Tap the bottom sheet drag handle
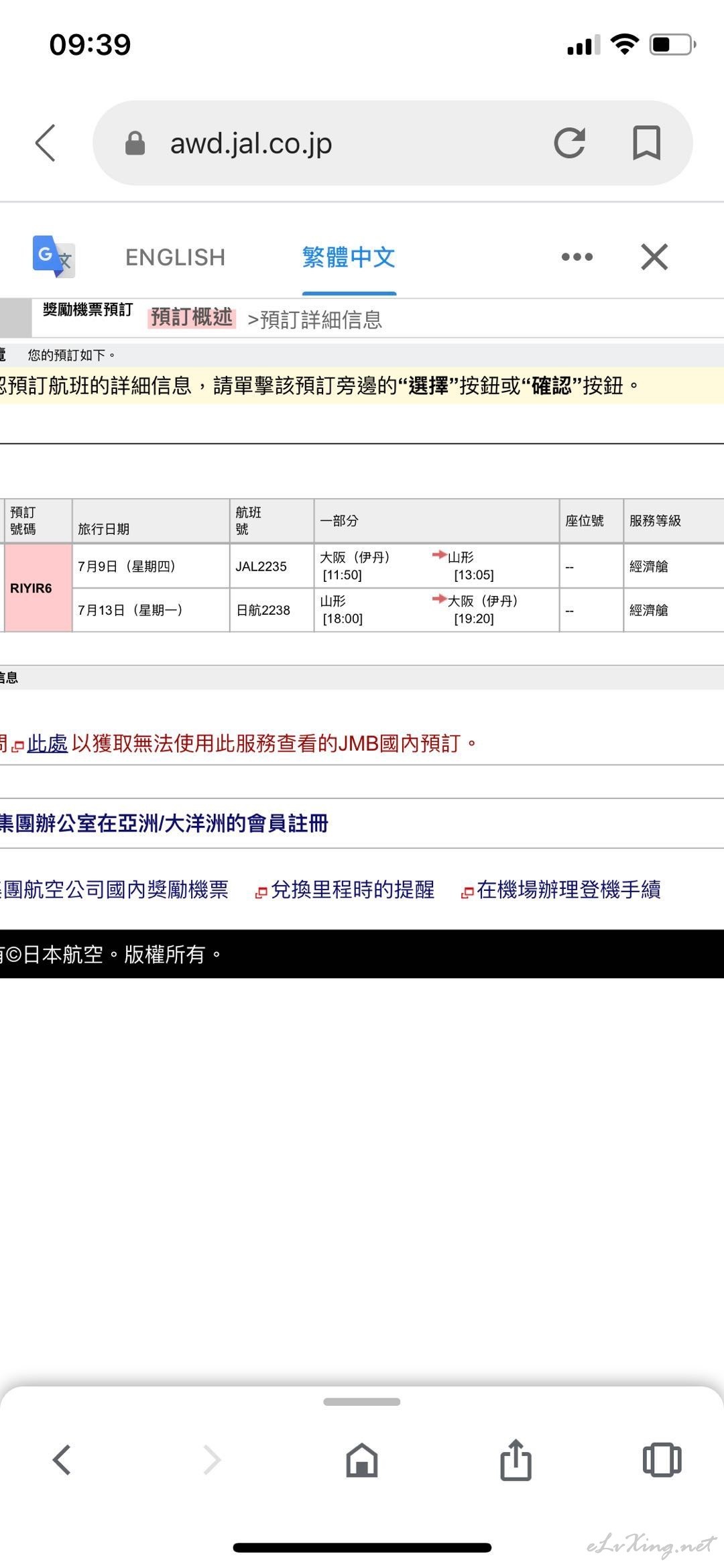The image size is (724, 1568). pyautogui.click(x=362, y=1402)
